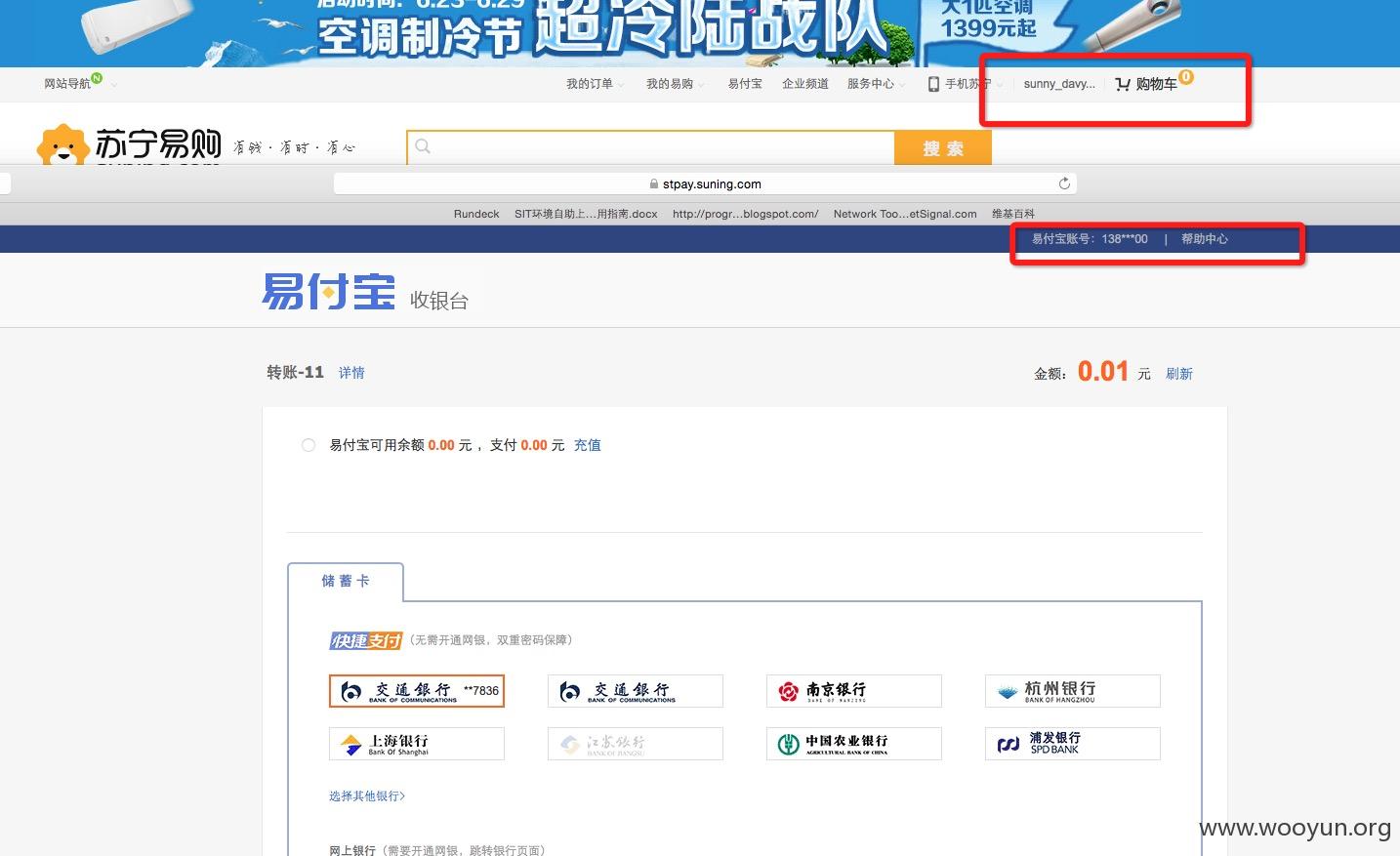Click the Suning lion mascot logo
This screenshot has height=856, width=1400.
62,145
